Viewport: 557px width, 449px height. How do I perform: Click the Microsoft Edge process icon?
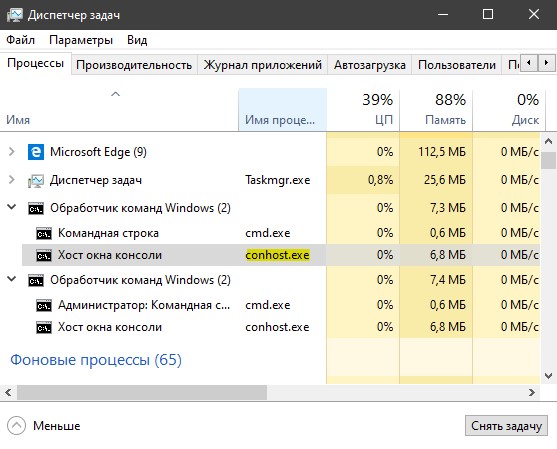point(36,152)
